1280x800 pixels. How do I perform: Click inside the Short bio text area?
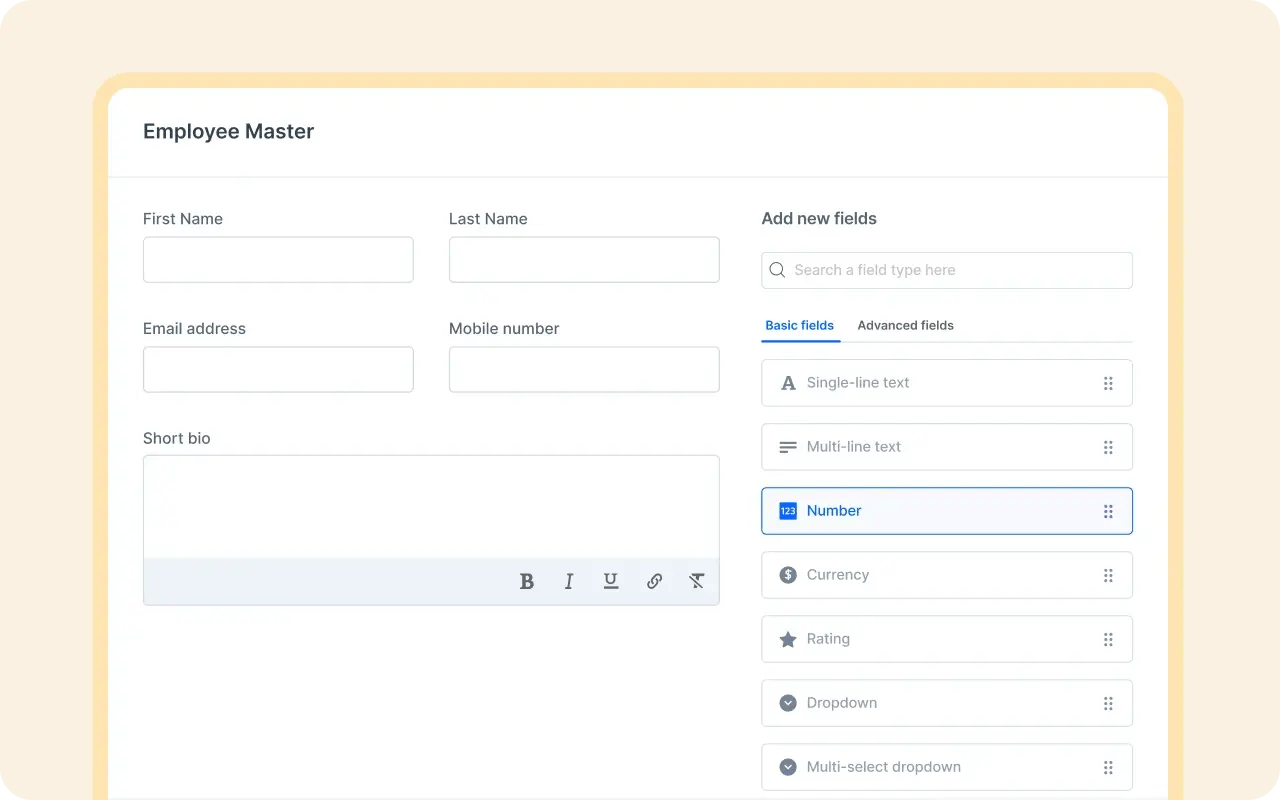[431, 507]
